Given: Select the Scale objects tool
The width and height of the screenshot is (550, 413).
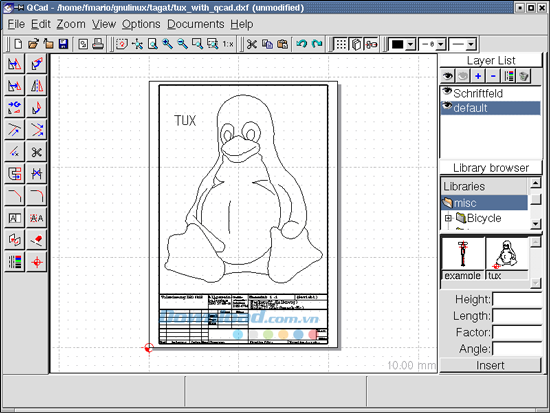Looking at the screenshot, I should [14, 86].
